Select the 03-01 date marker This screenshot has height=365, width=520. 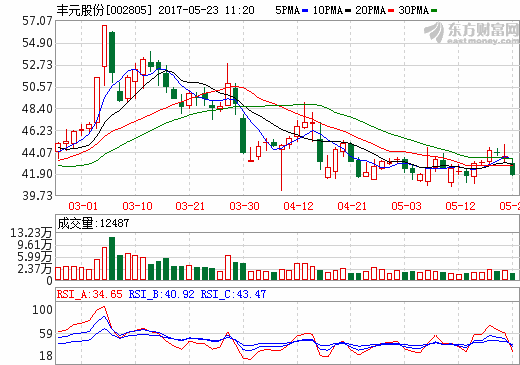(x=83, y=206)
